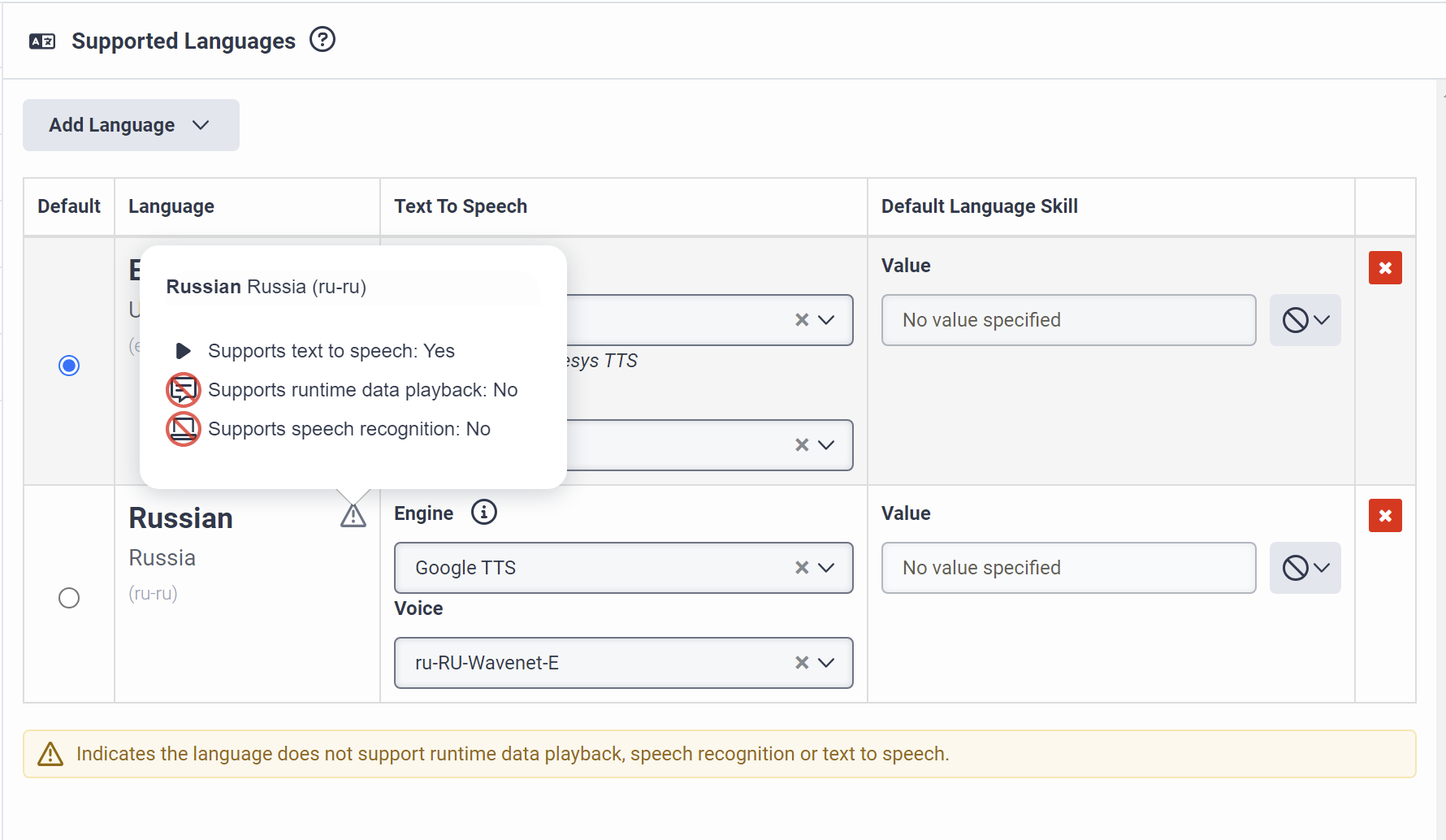Remove the first language row
Screen dimensions: 1446x840
[x=1385, y=268]
